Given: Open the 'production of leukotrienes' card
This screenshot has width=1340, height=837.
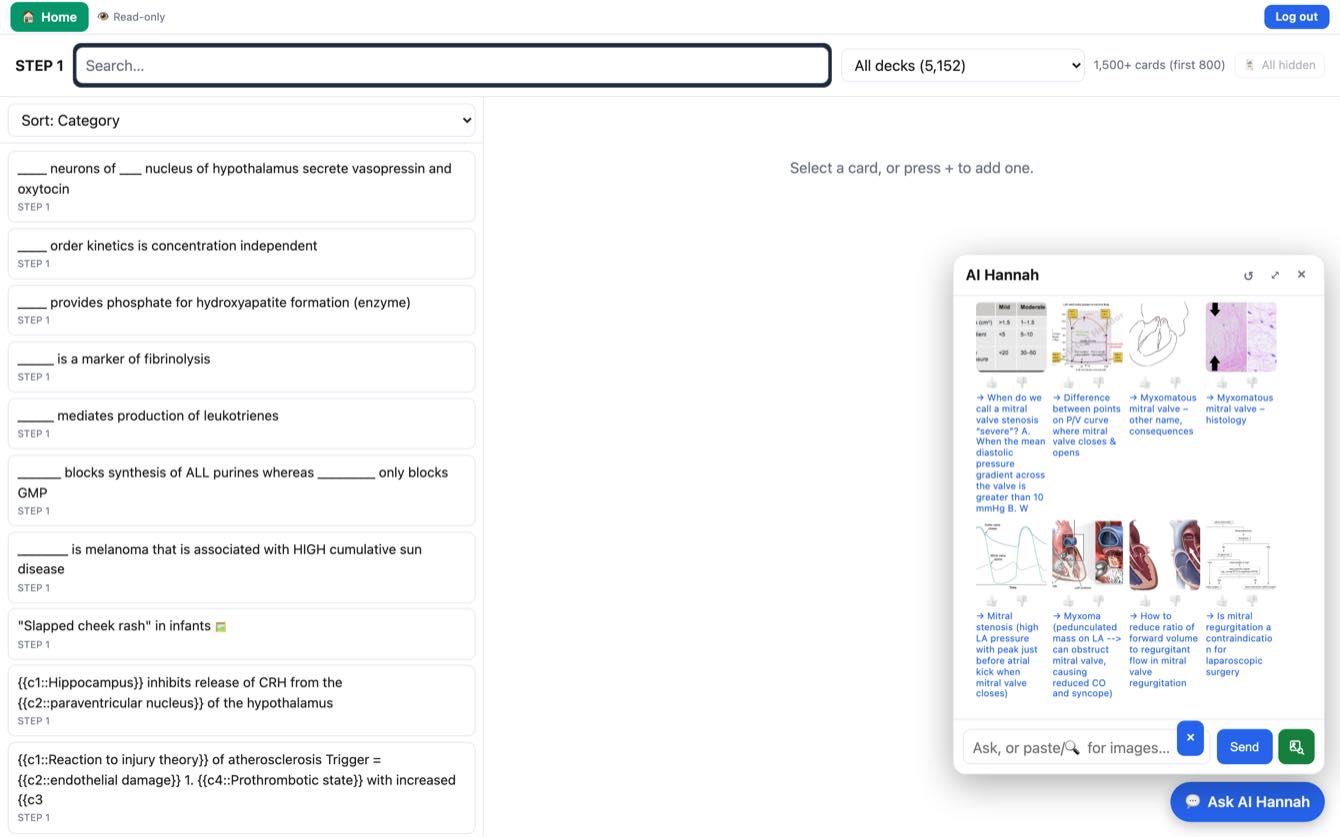Looking at the screenshot, I should [241, 423].
